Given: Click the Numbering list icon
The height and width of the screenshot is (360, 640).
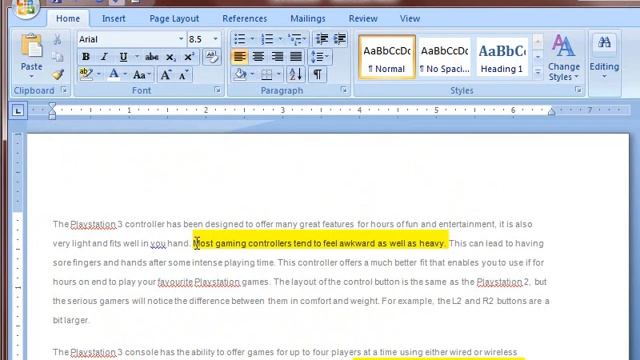Looking at the screenshot, I should (267, 39).
